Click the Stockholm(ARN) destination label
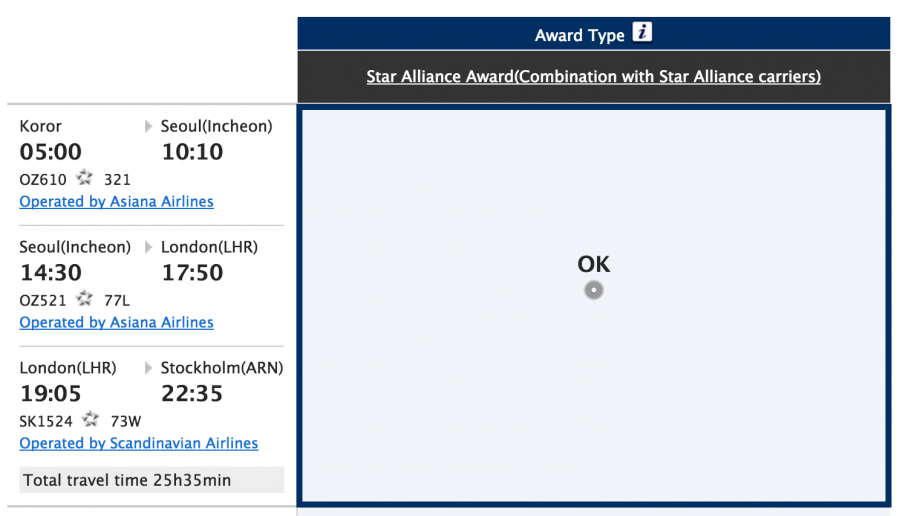This screenshot has width=900, height=516. coord(222,368)
